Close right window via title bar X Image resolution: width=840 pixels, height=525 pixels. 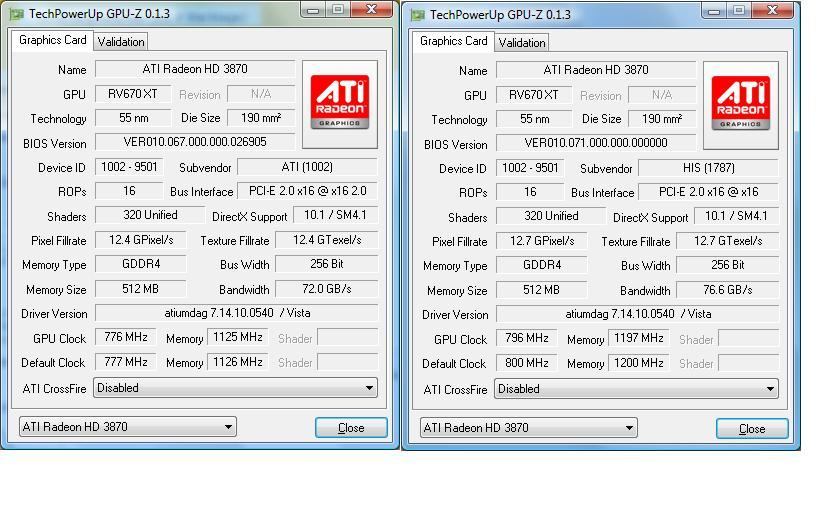coord(772,10)
